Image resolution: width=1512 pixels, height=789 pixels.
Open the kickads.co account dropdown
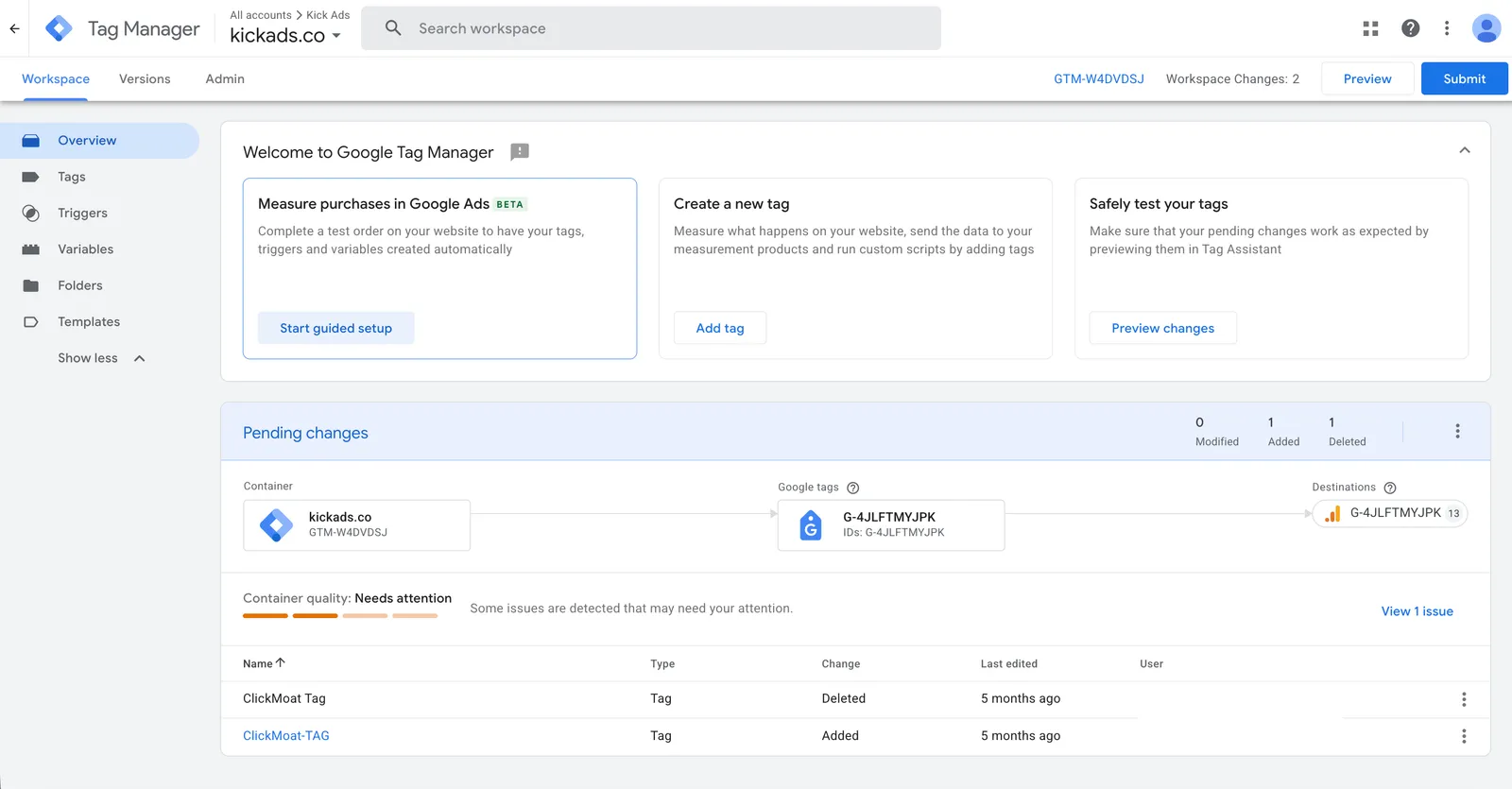pyautogui.click(x=285, y=36)
